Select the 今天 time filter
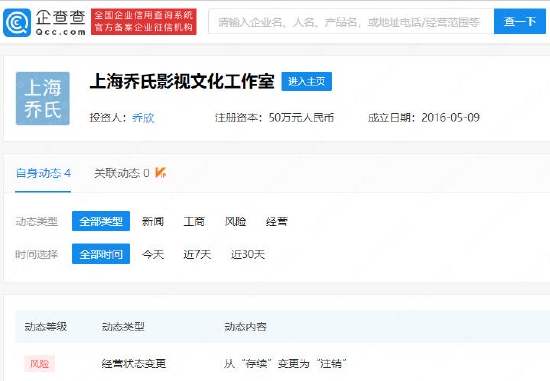Viewport: 550px width, 381px height. [153, 254]
